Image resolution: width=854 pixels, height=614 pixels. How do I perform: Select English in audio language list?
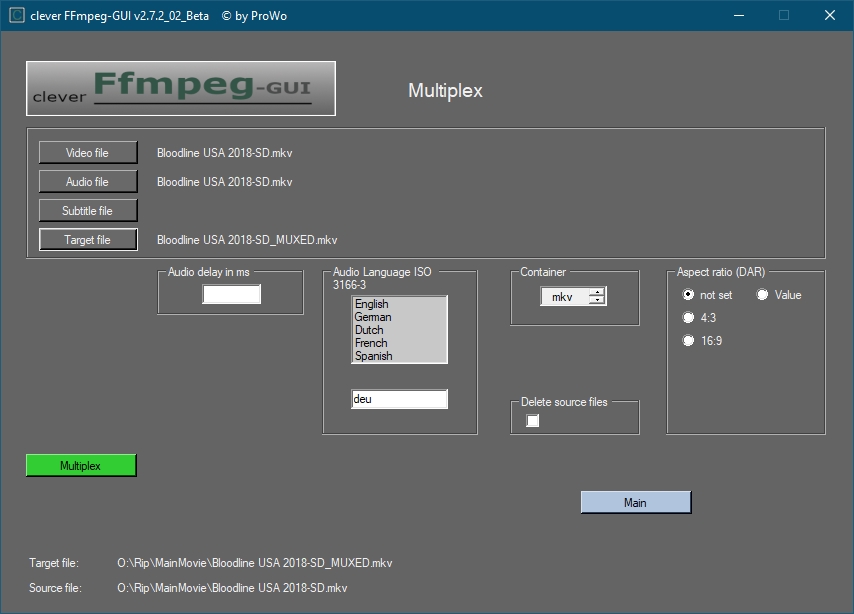[x=399, y=303]
